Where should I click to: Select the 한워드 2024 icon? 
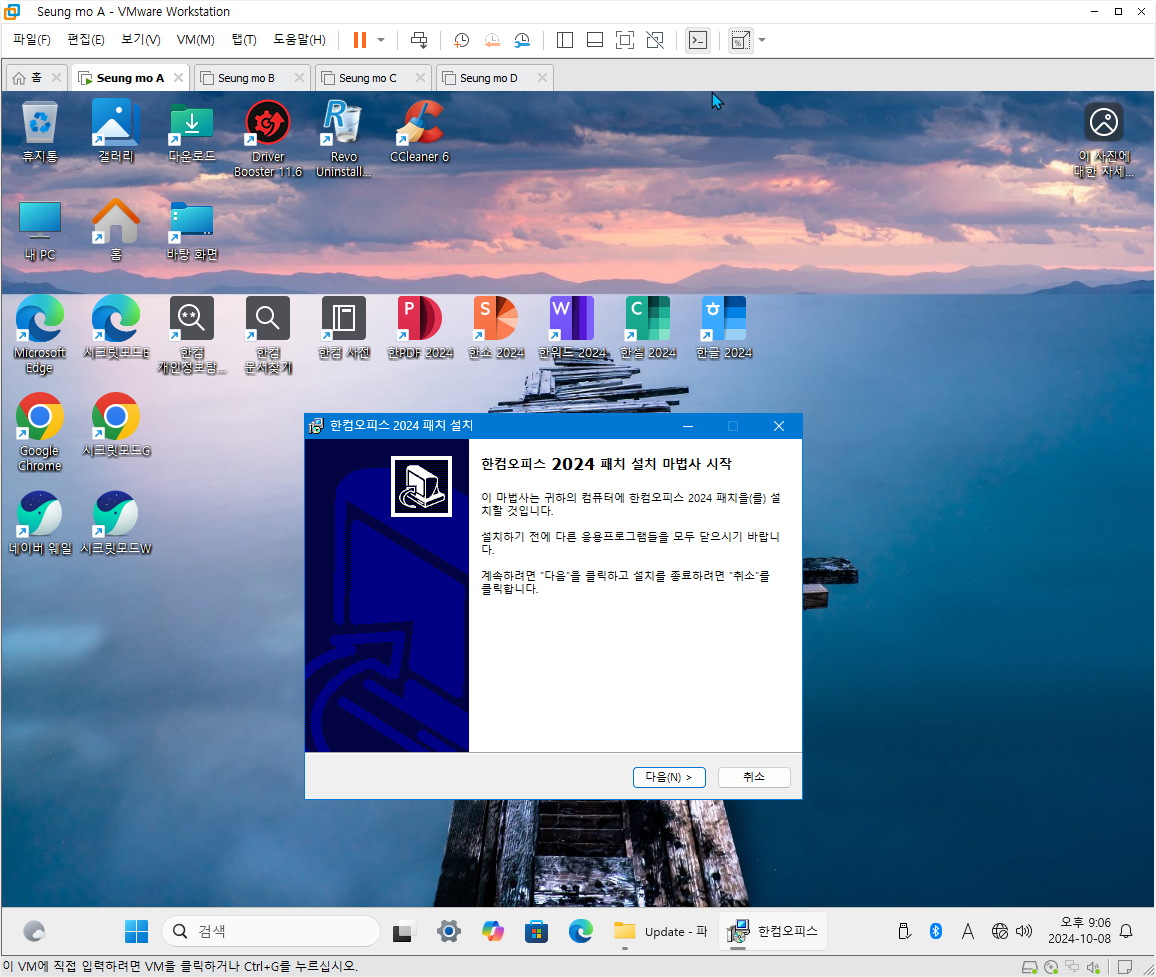tap(572, 328)
